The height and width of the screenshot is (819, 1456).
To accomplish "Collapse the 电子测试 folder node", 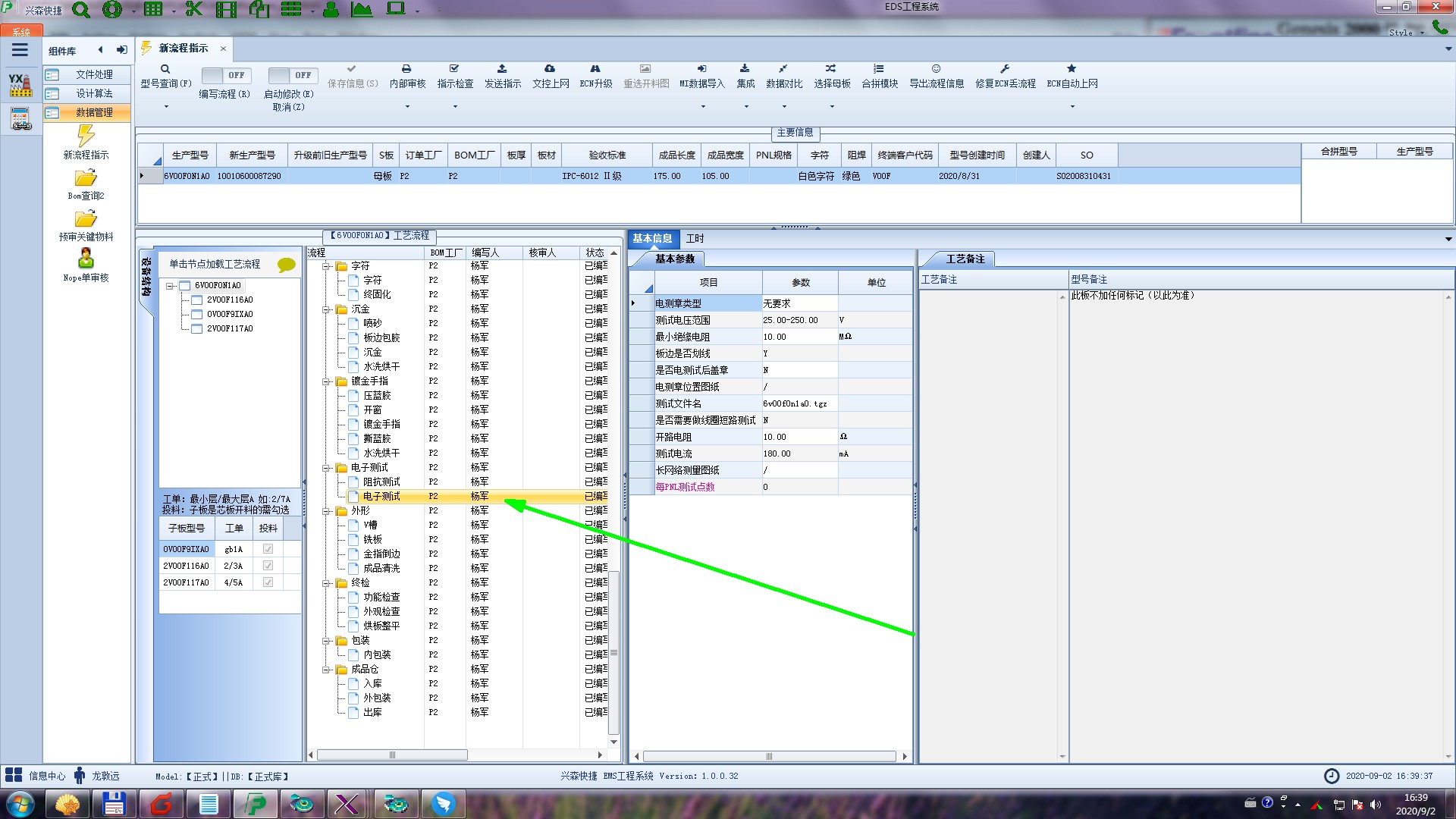I will click(x=327, y=468).
